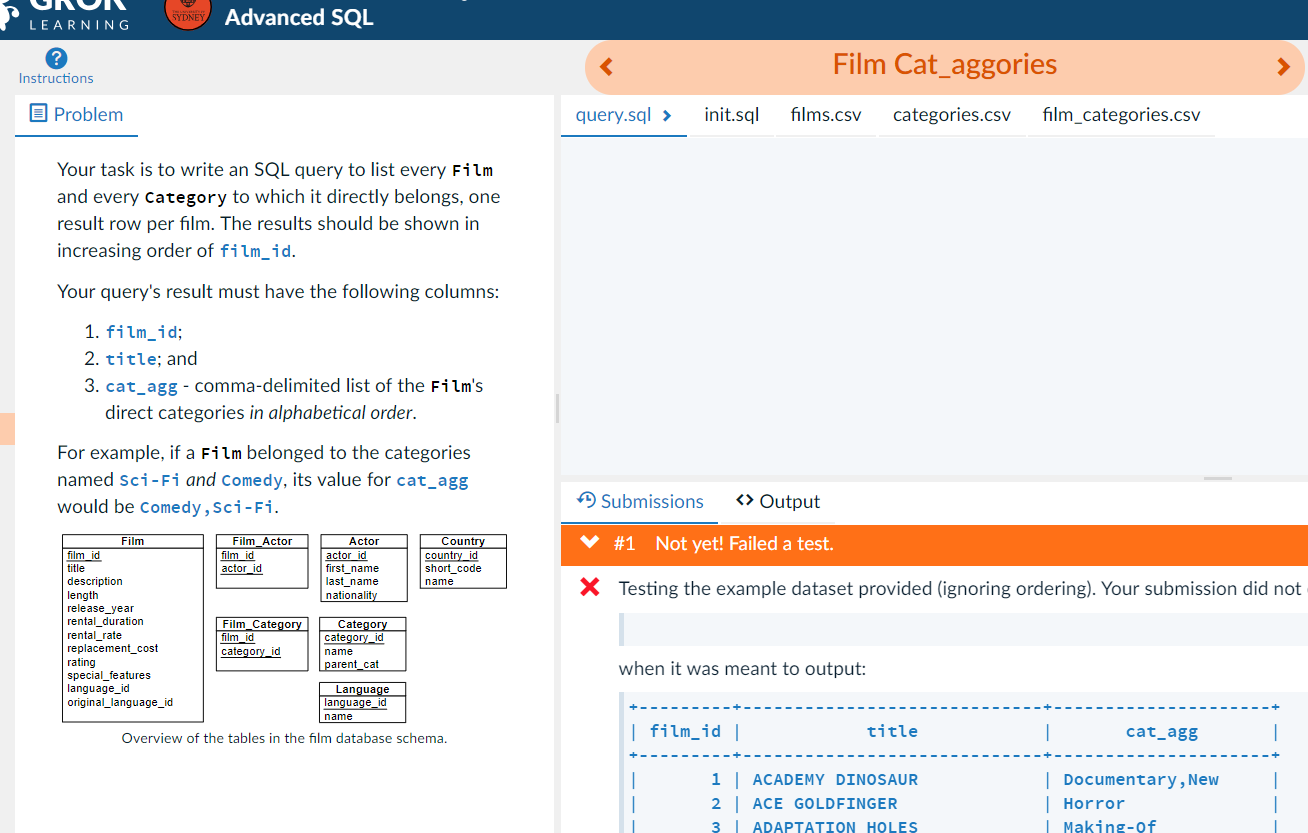Click the ACADEMY DINOSAUR row title
This screenshot has height=833, width=1308.
835,780
